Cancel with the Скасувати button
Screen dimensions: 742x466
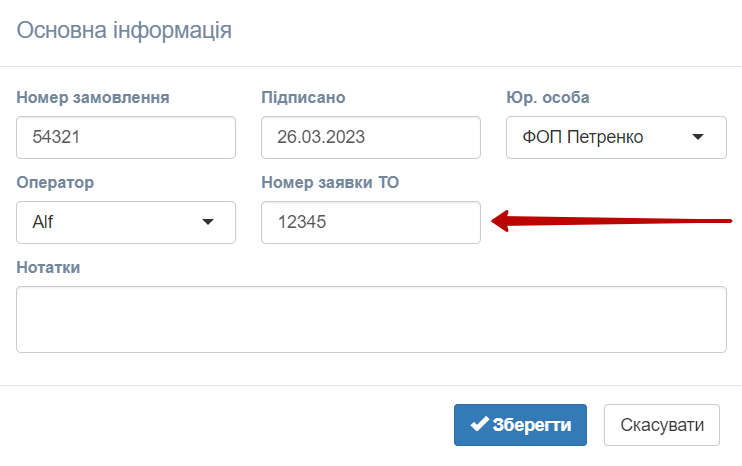tap(662, 425)
